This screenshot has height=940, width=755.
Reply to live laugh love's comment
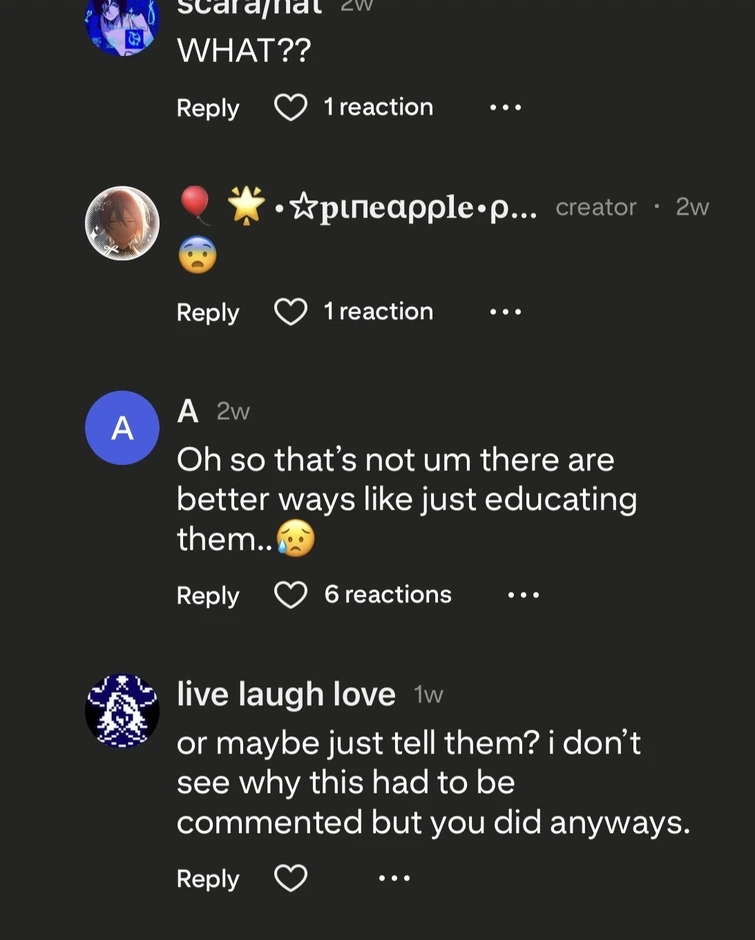[208, 880]
